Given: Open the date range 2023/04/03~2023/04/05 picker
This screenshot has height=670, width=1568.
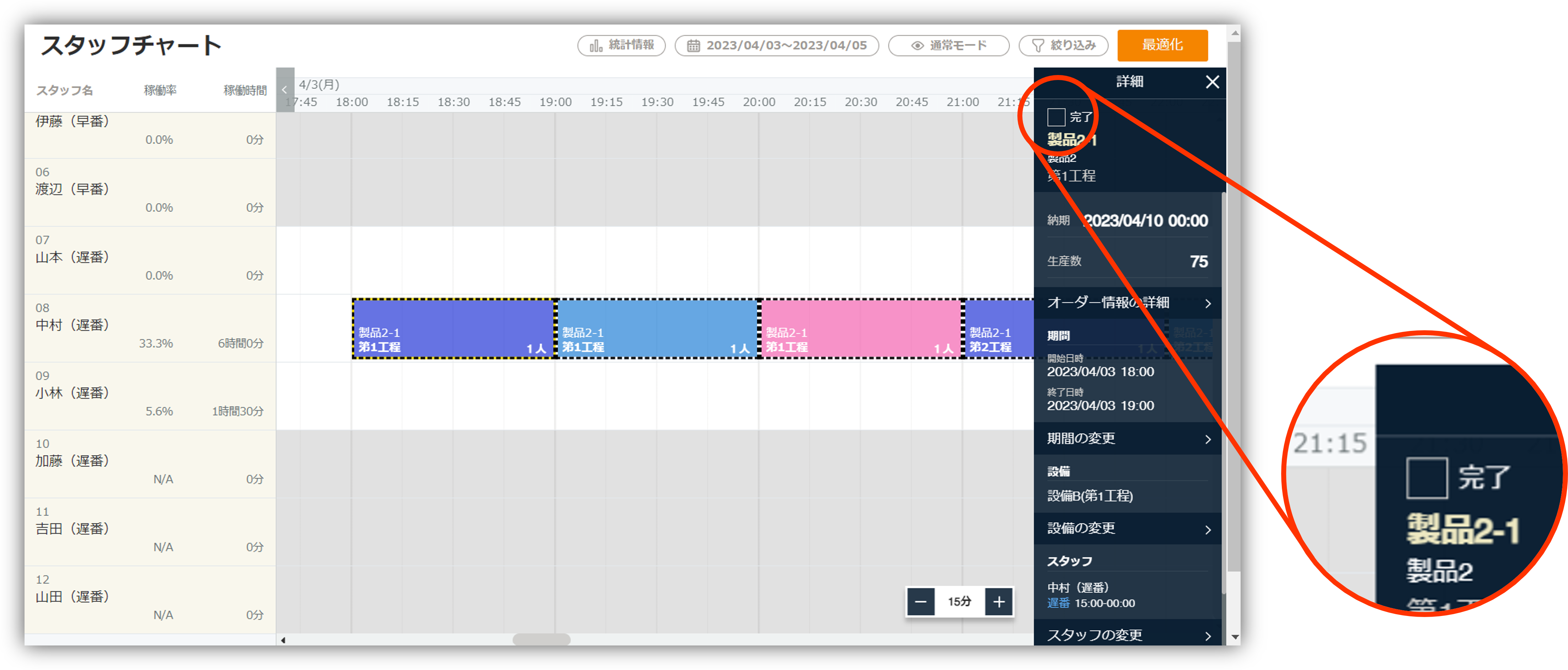Looking at the screenshot, I should 777,45.
